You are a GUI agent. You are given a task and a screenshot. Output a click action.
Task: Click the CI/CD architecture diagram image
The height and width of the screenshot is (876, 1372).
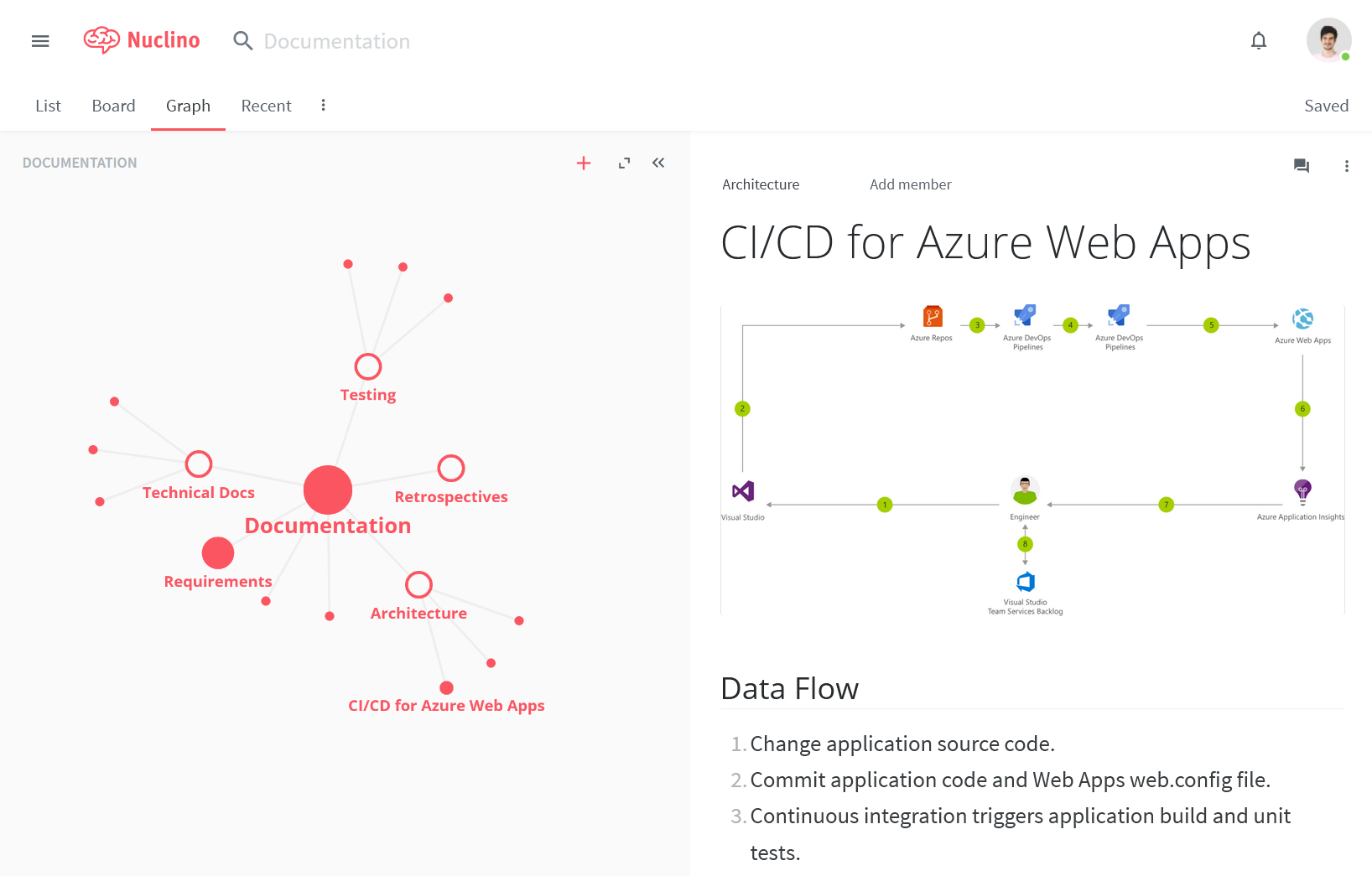[1033, 459]
